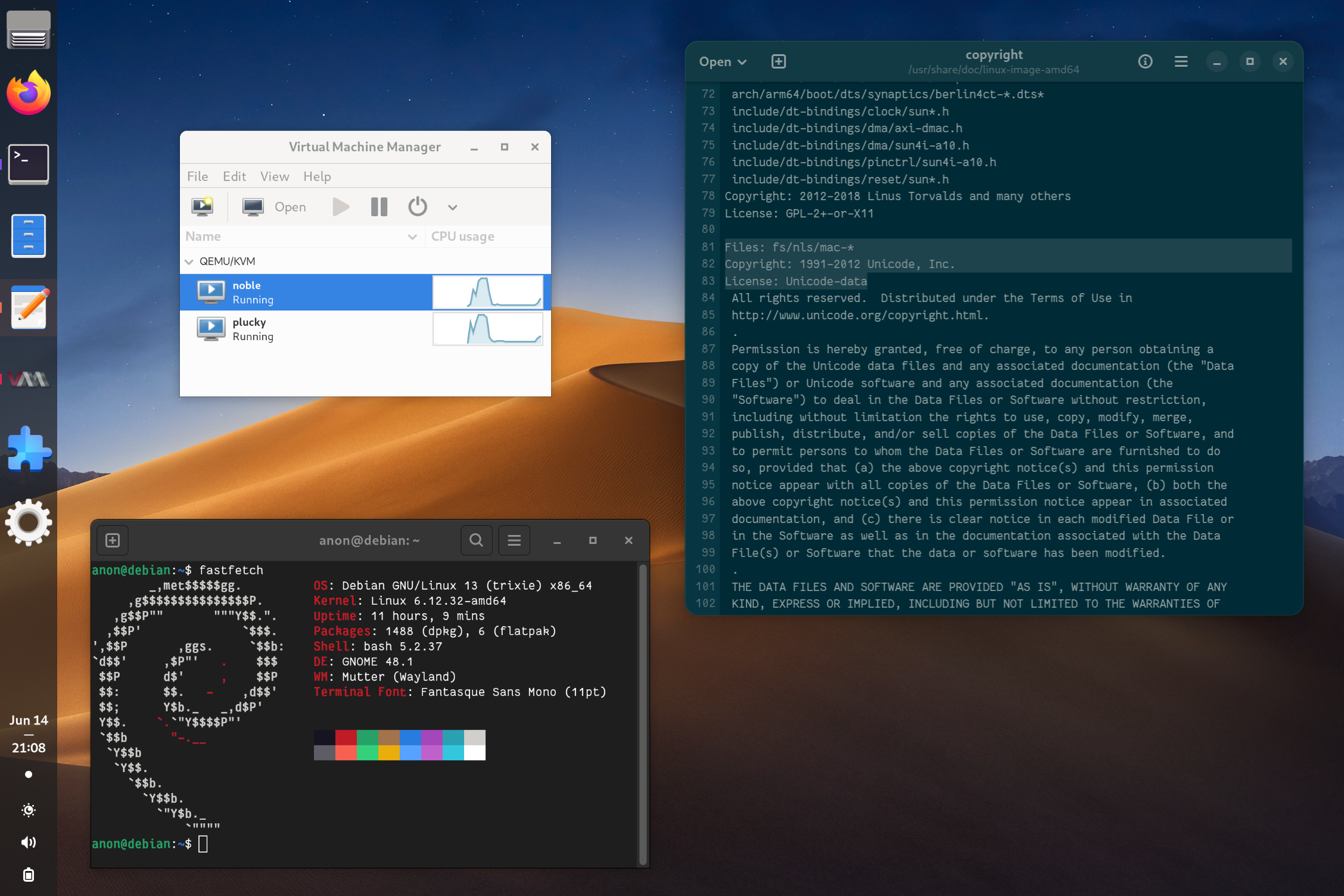This screenshot has height=896, width=1344.
Task: Open Settings gear icon in dock
Action: 29,522
